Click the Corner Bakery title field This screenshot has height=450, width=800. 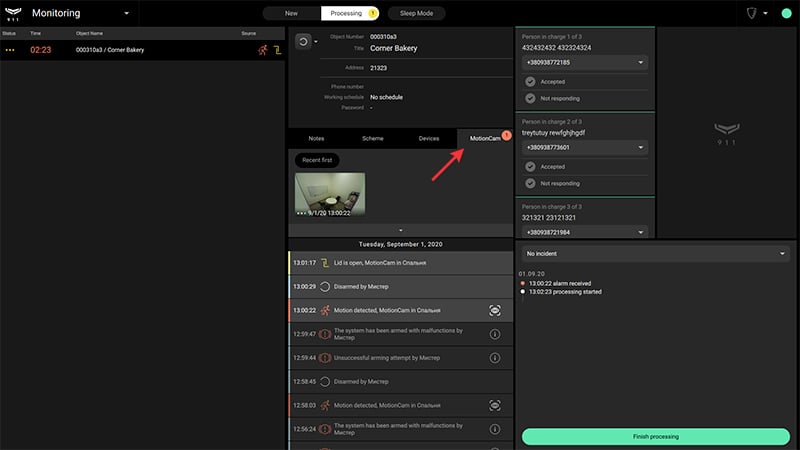tap(393, 48)
